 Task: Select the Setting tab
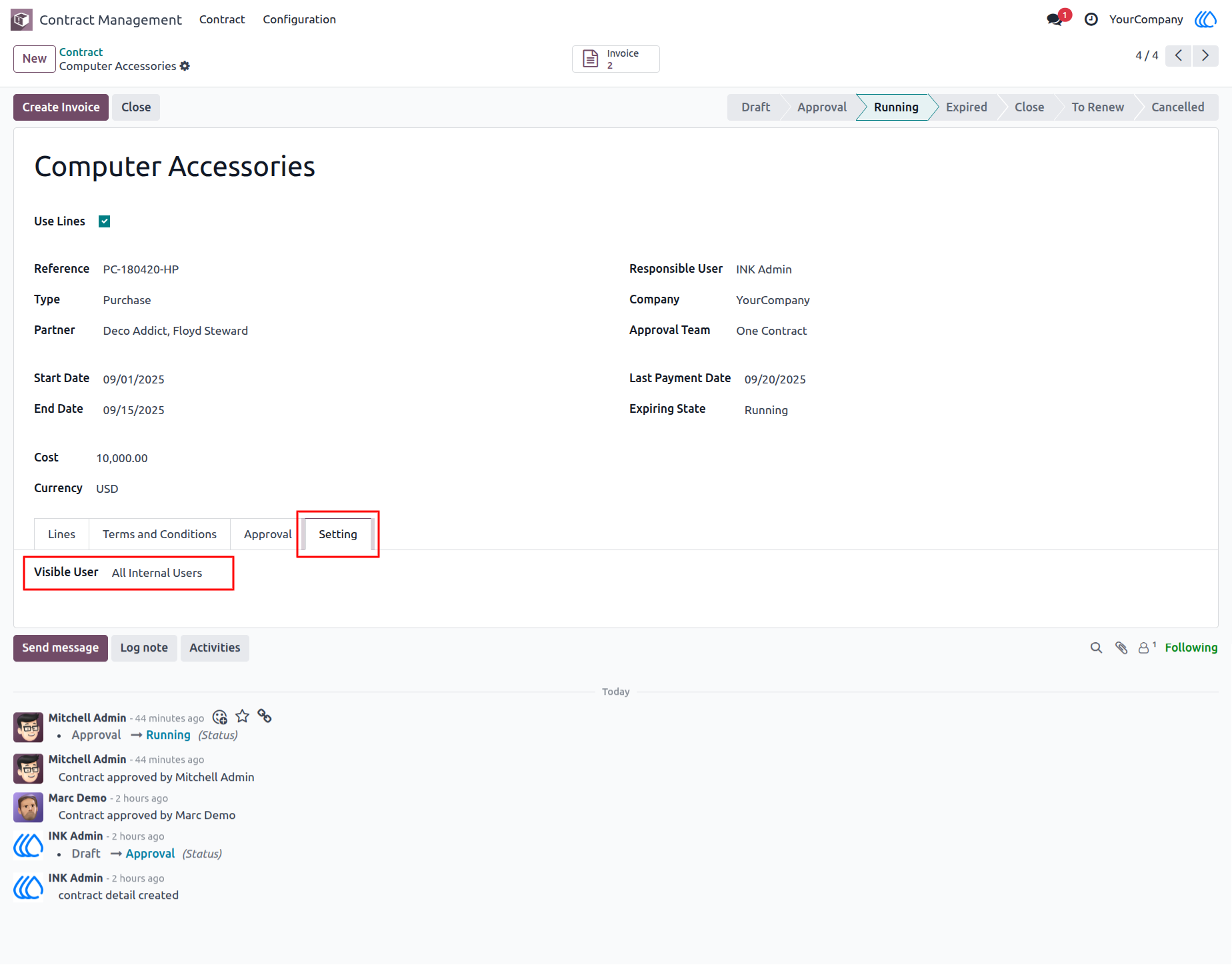[338, 534]
